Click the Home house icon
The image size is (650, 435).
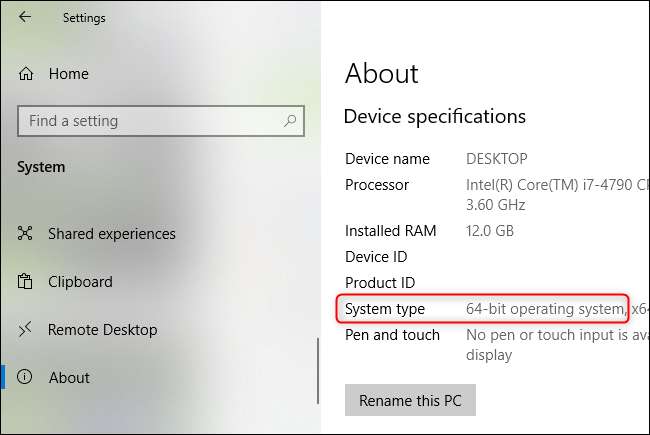(26, 74)
